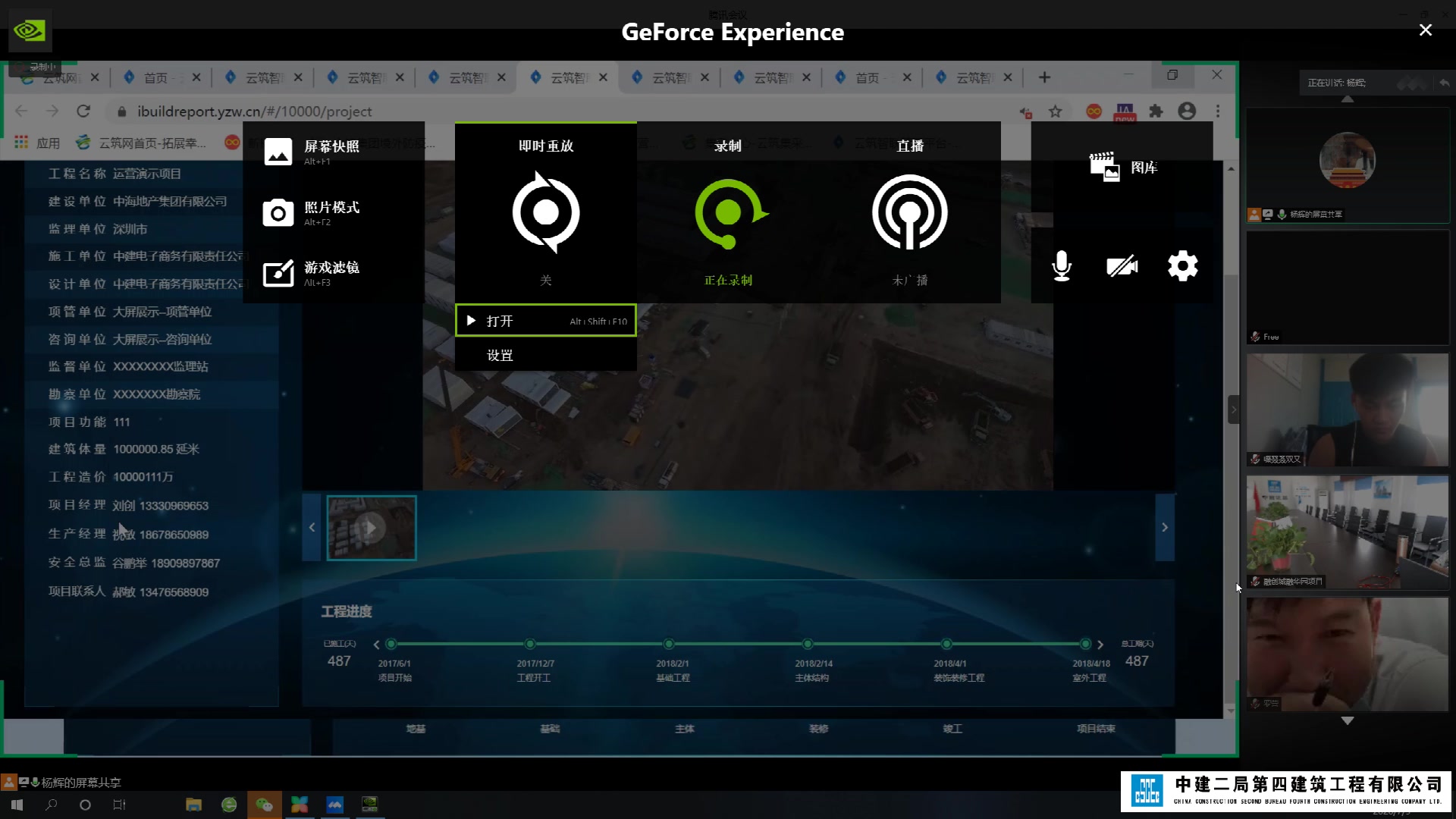Open the Instant Replay (即时重放) icon
This screenshot has height=819, width=1456.
click(546, 212)
